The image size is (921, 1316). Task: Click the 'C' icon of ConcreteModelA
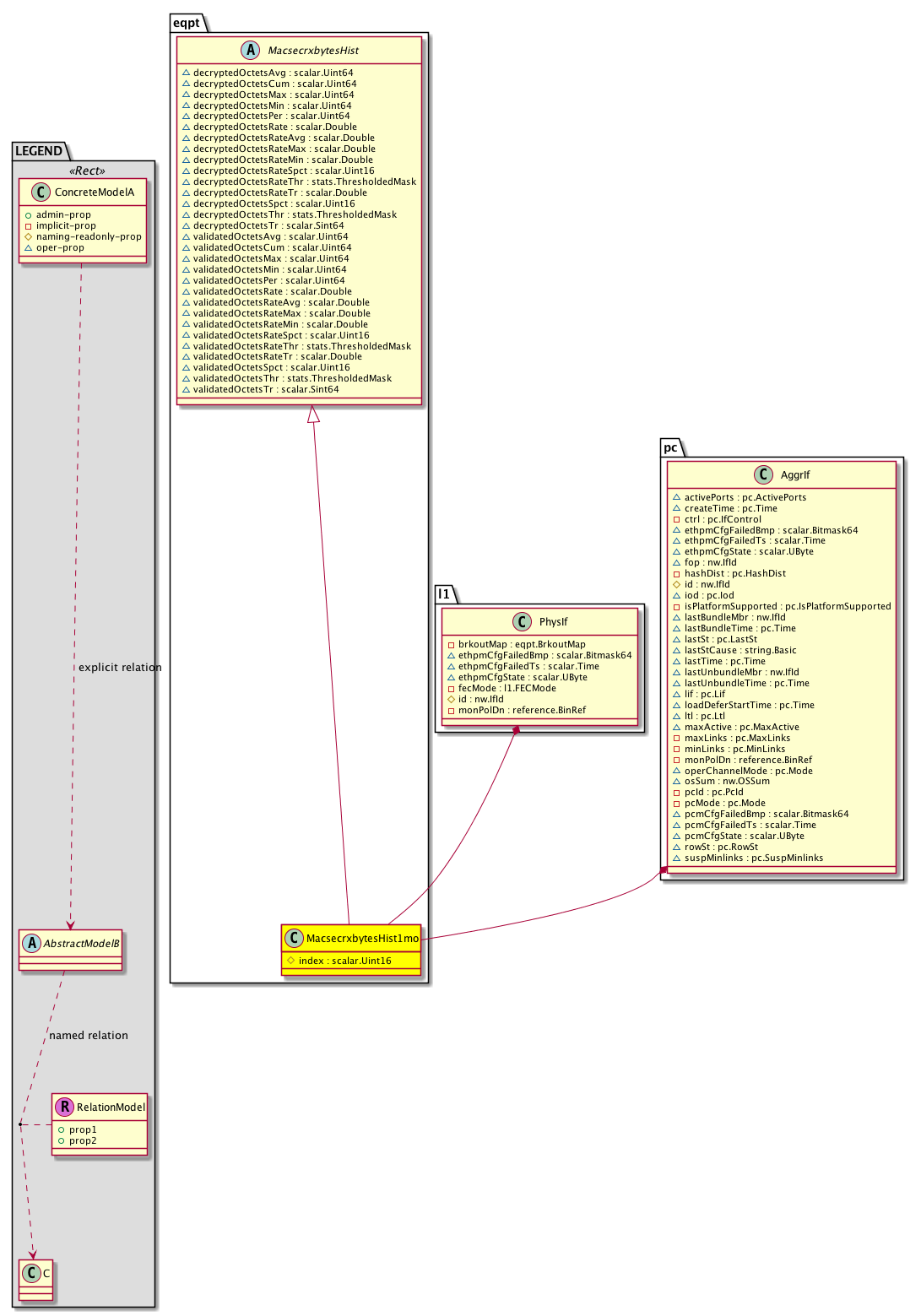pos(39,192)
